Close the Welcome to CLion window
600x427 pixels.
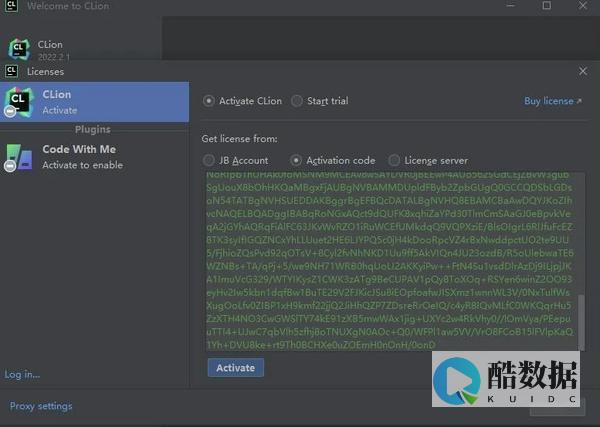coord(583,5)
